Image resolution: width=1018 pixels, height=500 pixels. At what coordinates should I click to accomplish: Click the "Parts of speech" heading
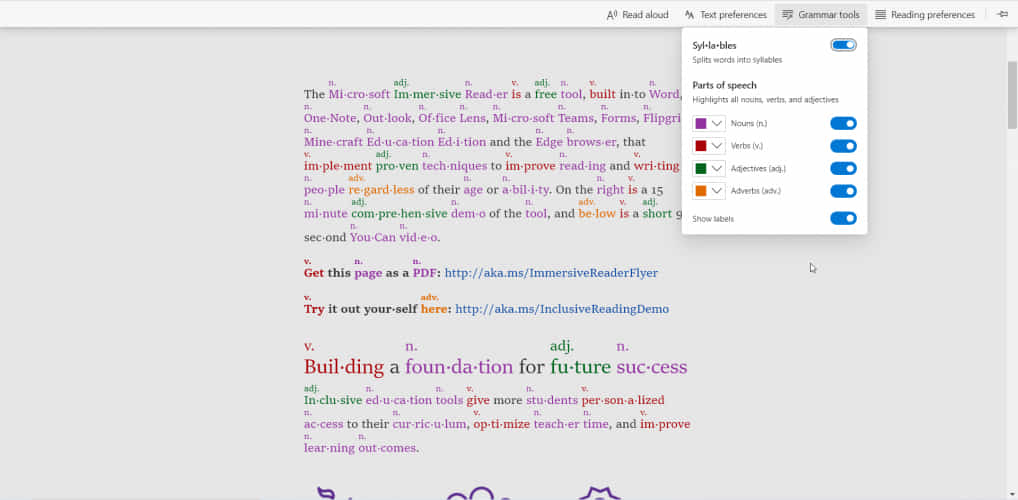pos(724,85)
